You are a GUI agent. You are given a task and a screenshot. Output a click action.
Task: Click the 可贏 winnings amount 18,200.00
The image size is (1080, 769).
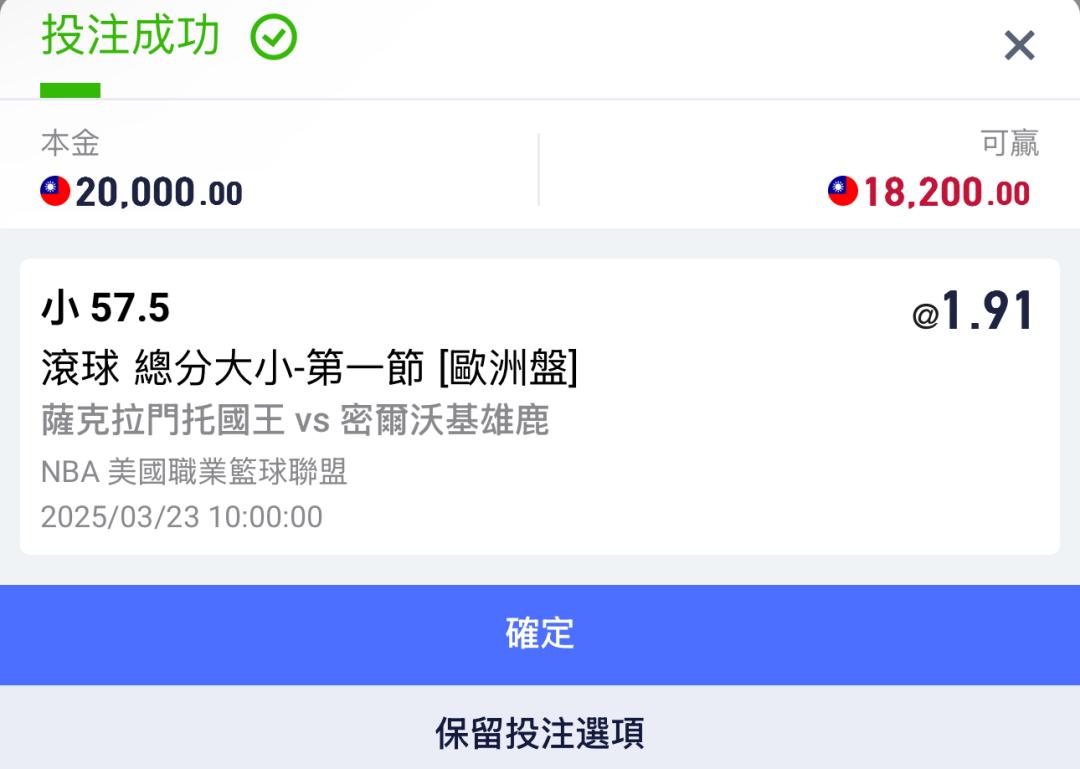(x=947, y=192)
